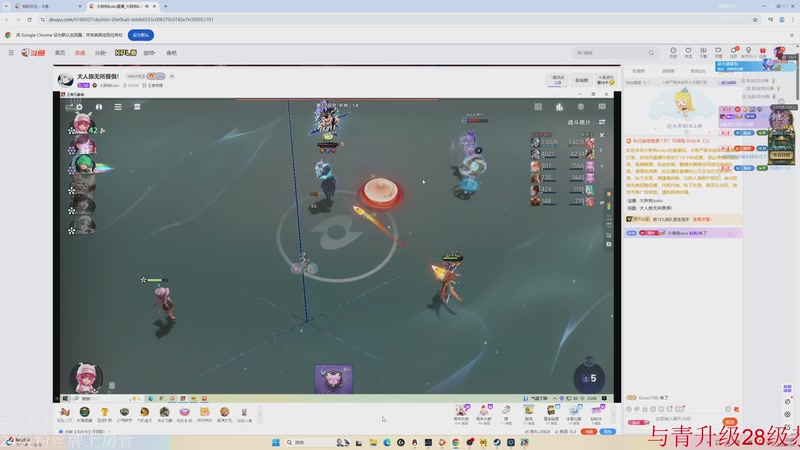
Task: Open the 全站榜 ranking button
Action: click(581, 80)
